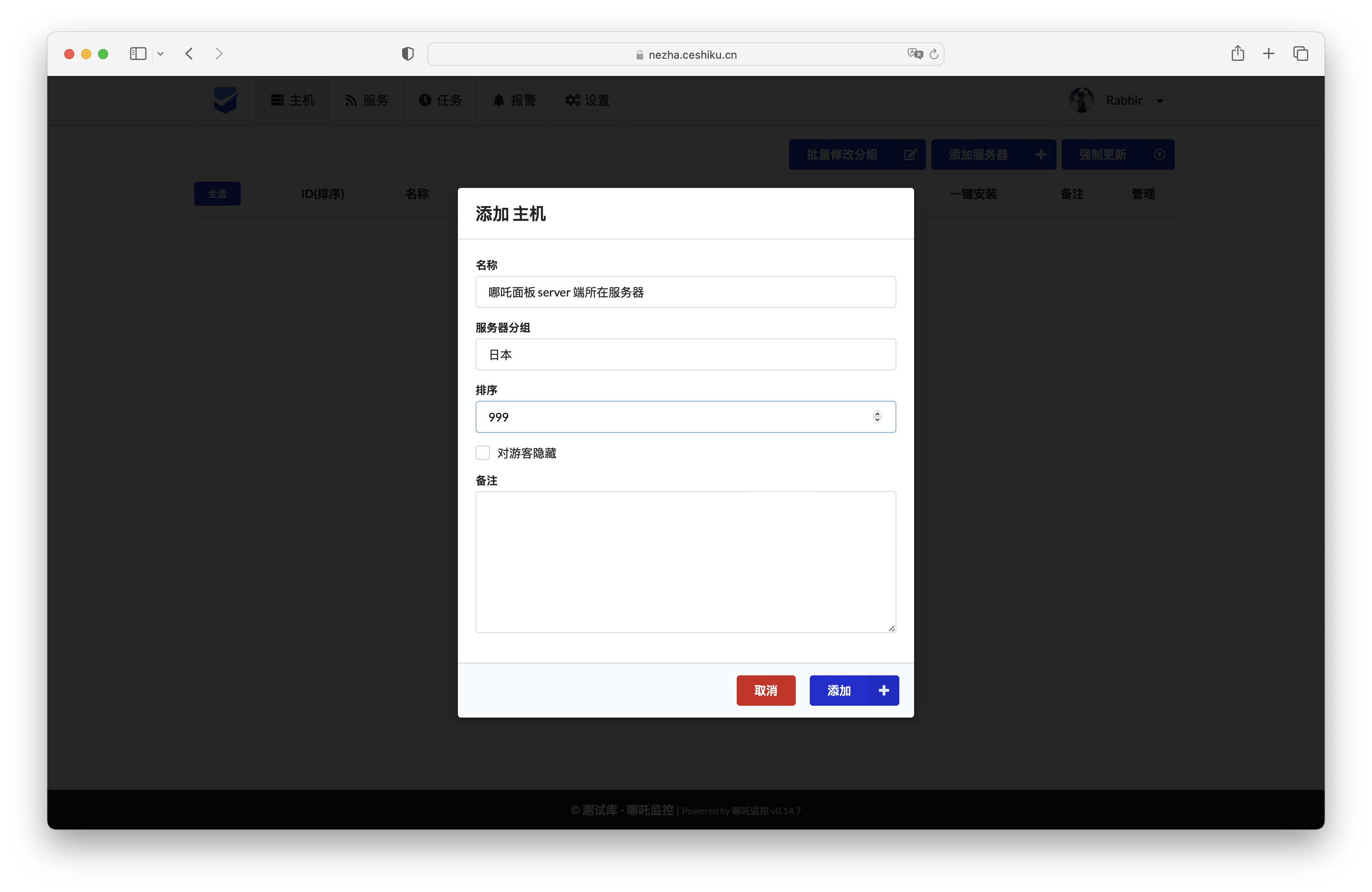Click the 批量修改分组 button
1372x892 pixels.
tap(857, 155)
